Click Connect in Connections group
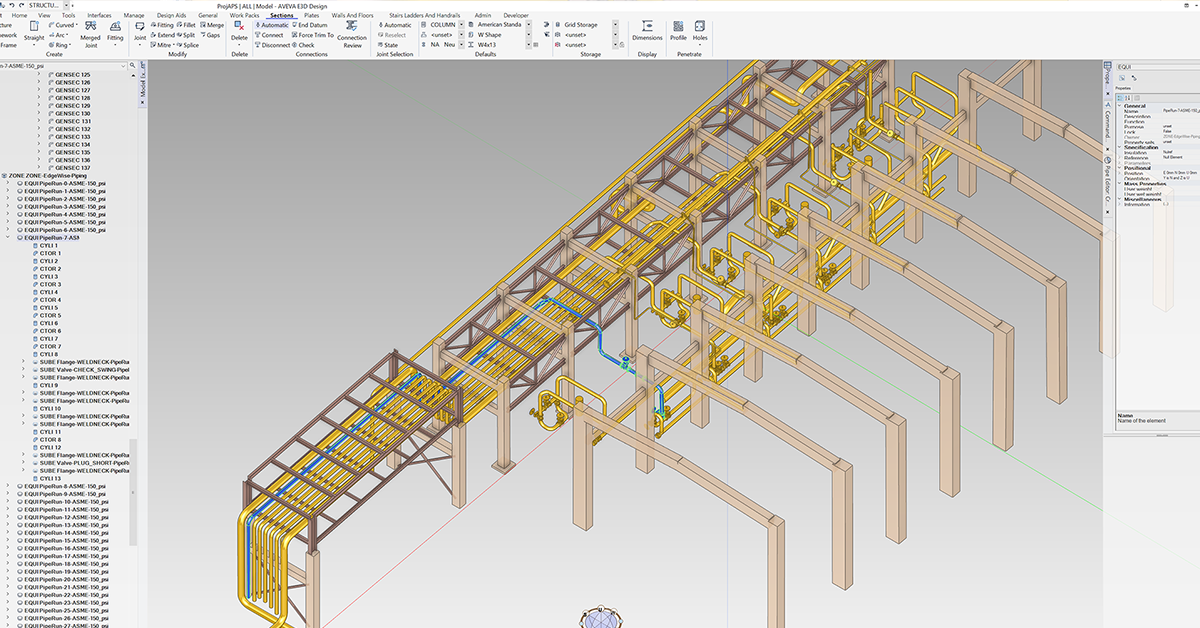The width and height of the screenshot is (1200, 628). click(270, 35)
